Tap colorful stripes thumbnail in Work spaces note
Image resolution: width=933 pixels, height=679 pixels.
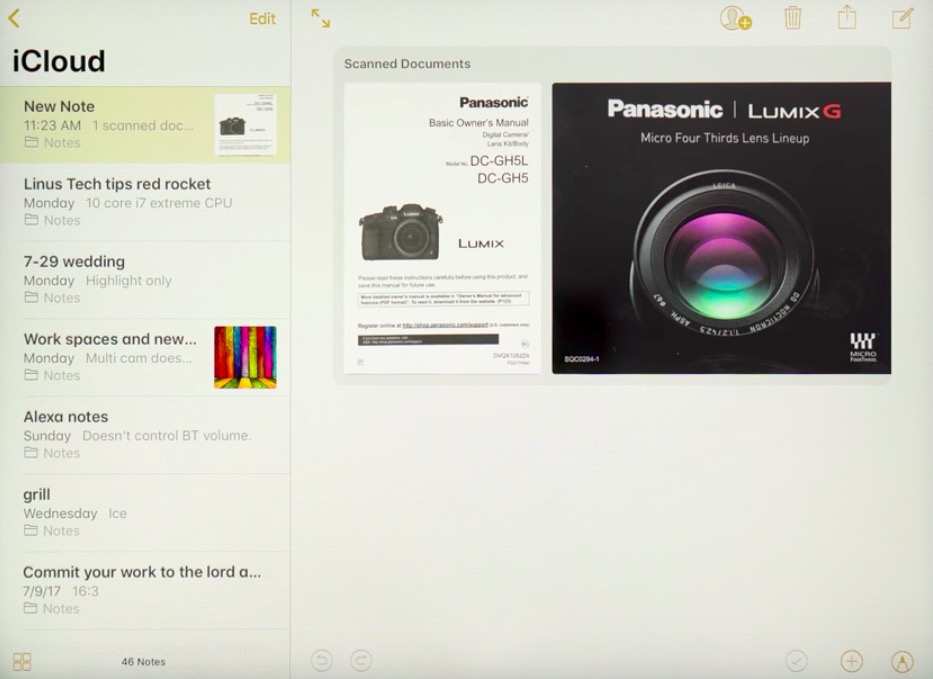245,357
